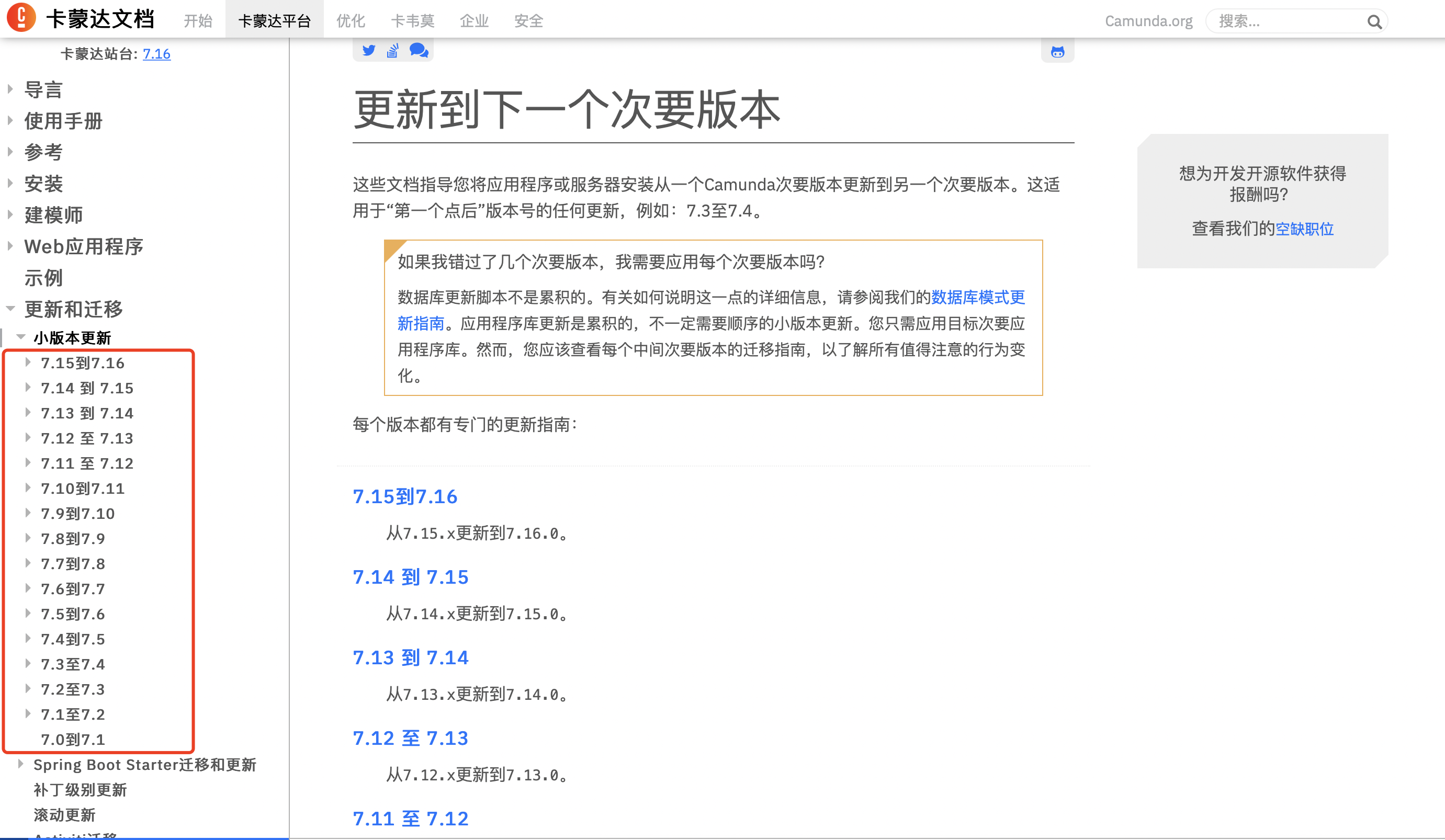Viewport: 1445px width, 840px height.
Task: Click the Twitter share icon
Action: 369,50
